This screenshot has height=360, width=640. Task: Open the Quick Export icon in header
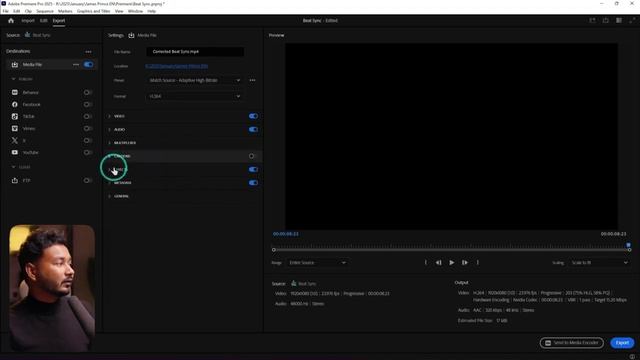[x=606, y=20]
